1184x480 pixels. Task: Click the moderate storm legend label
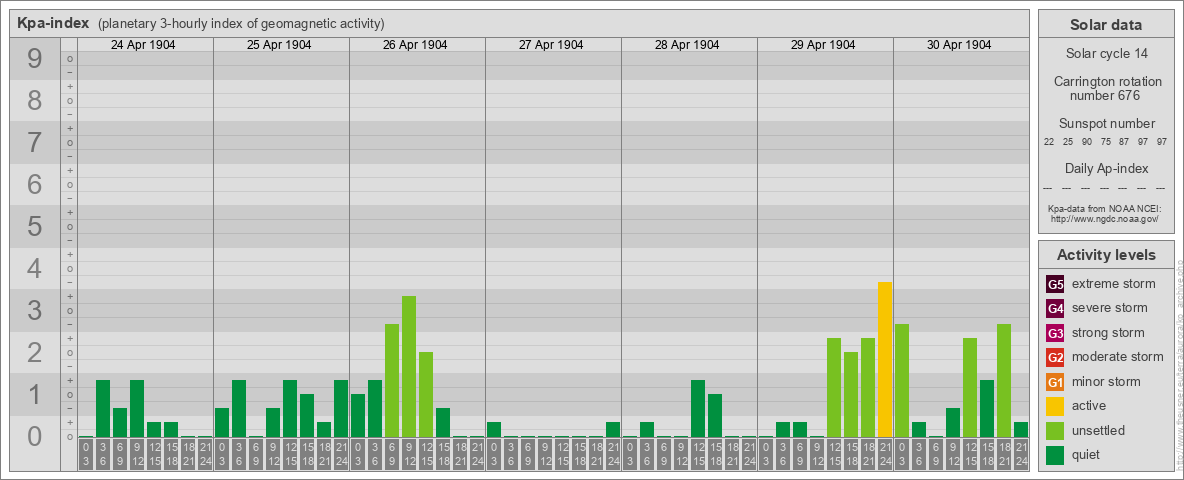coord(1118,357)
